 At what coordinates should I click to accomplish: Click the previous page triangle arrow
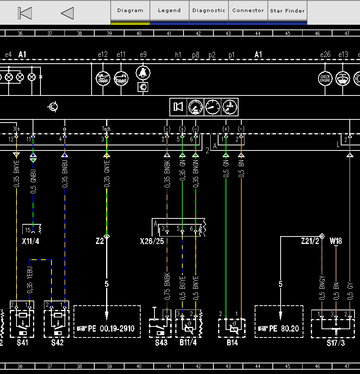click(x=67, y=13)
